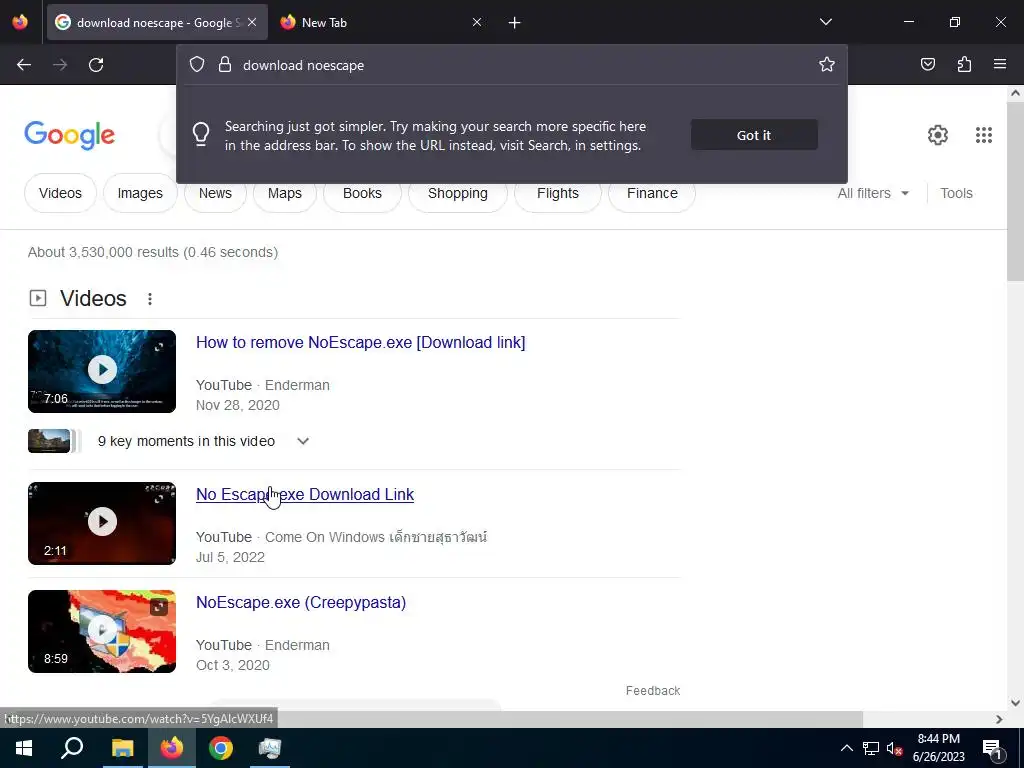Filter results by Maps
This screenshot has height=768, width=1024.
[x=285, y=193]
